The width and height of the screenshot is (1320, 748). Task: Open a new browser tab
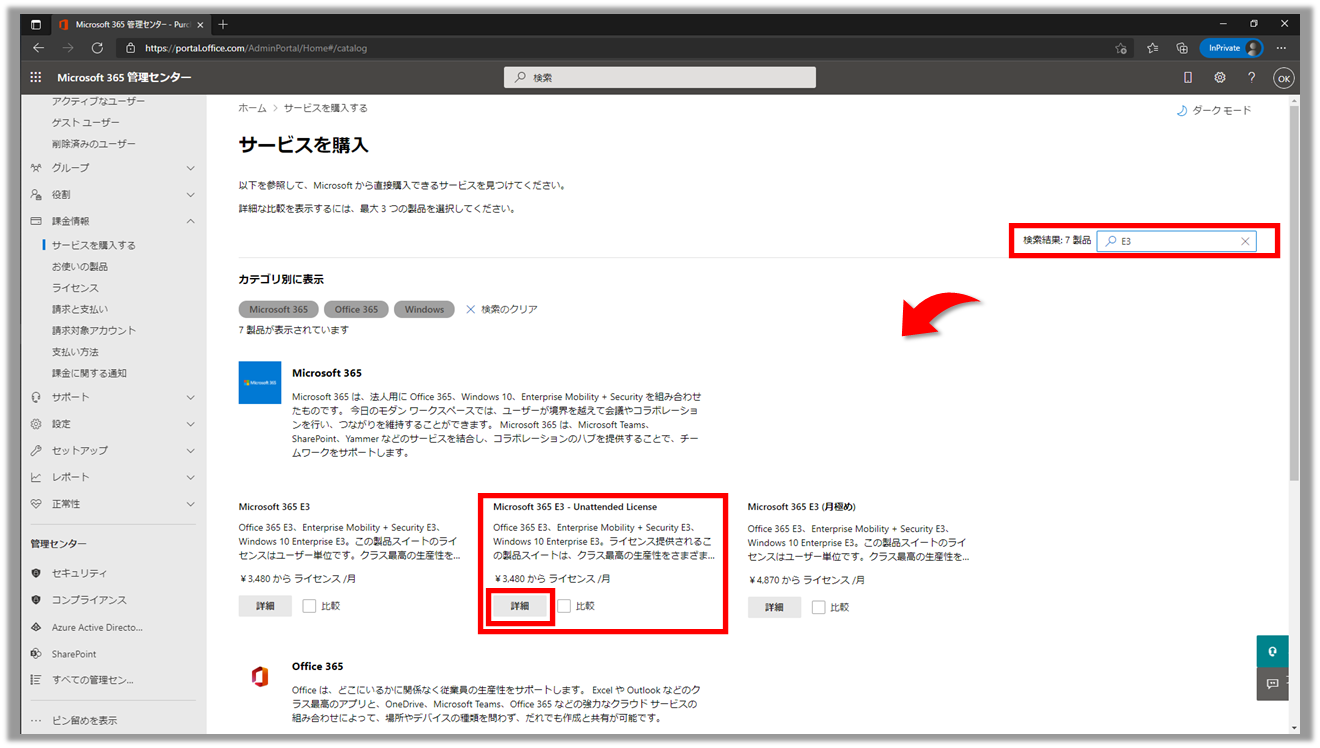pos(223,24)
